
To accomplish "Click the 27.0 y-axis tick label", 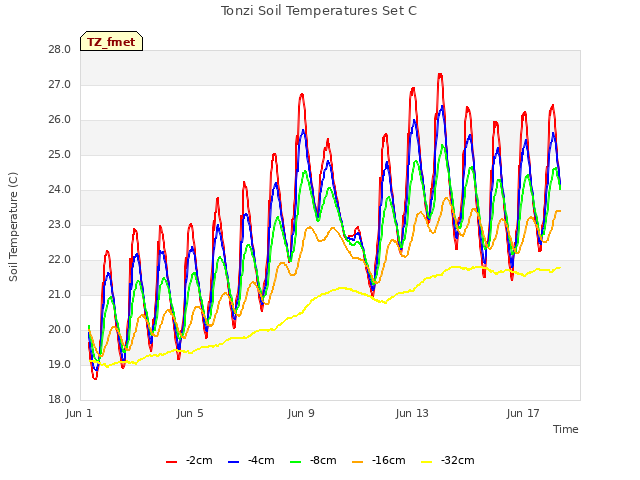I will click(60, 85).
